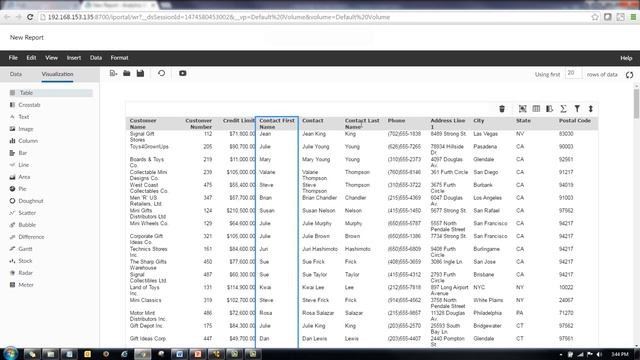Open Internet Explorer from the taskbar

pos(124,354)
